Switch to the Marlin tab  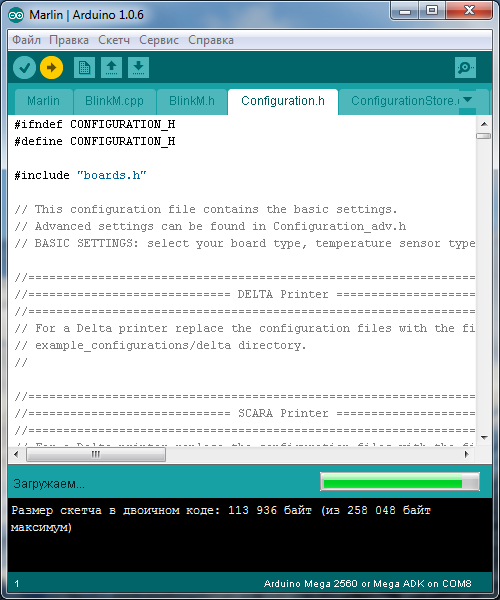point(44,101)
